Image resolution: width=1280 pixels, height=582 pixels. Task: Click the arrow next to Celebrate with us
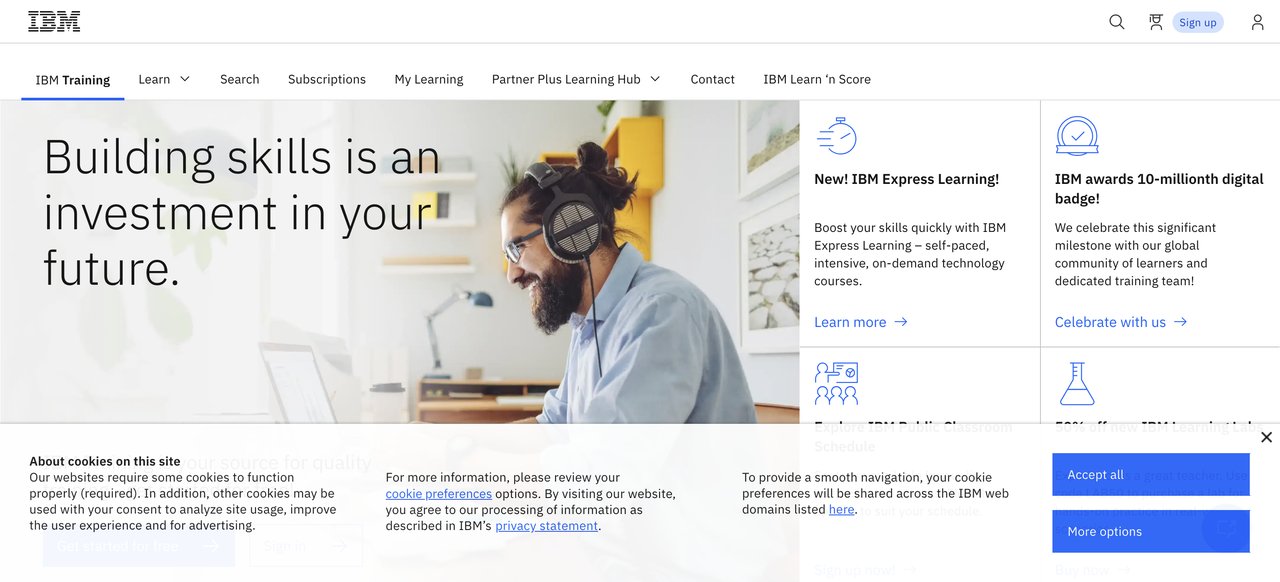pyautogui.click(x=1180, y=322)
